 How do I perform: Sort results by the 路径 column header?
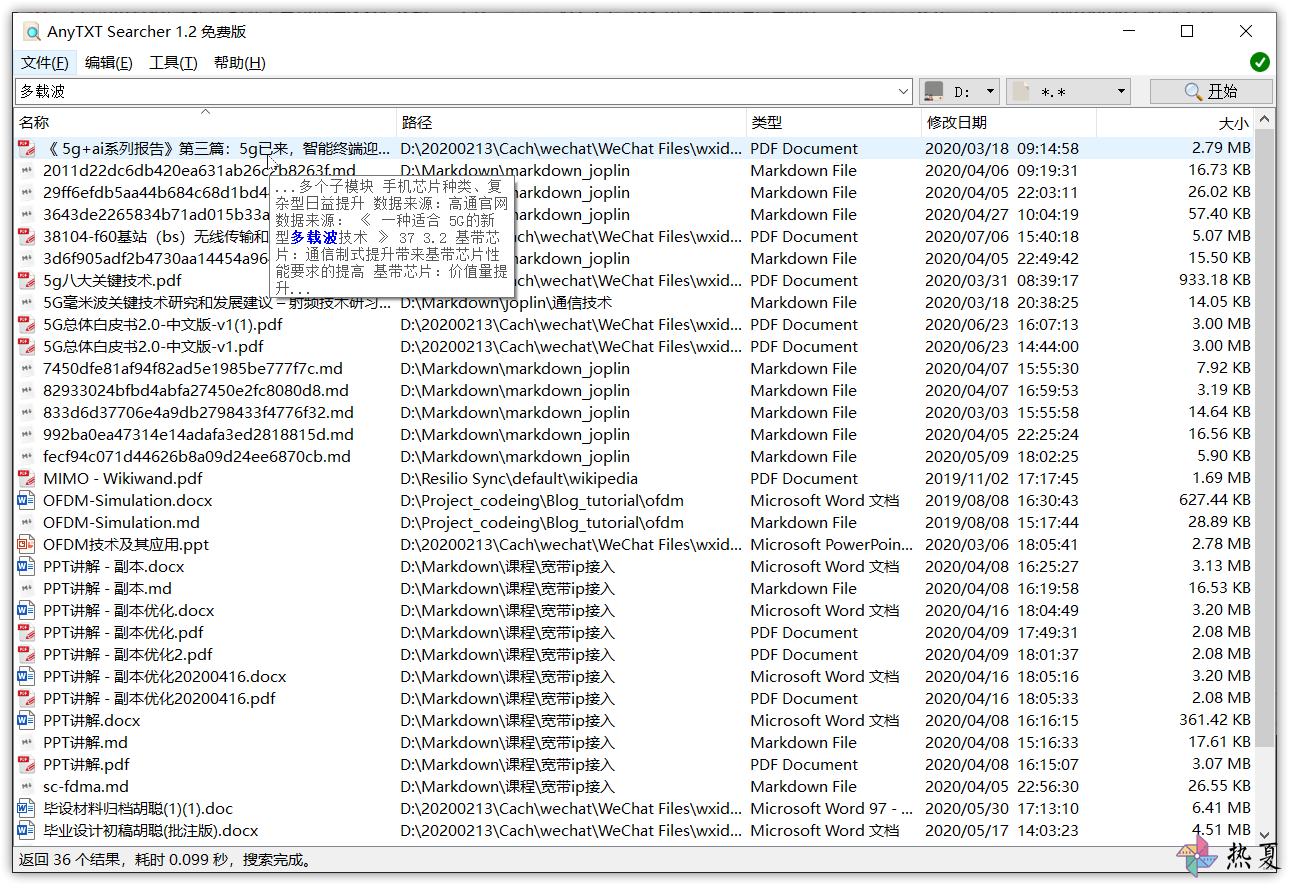click(x=571, y=123)
